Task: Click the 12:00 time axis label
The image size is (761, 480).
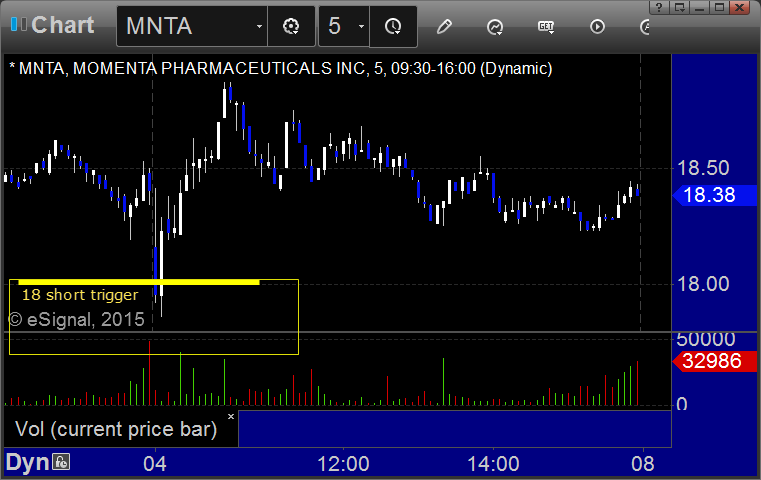Action: [x=343, y=464]
